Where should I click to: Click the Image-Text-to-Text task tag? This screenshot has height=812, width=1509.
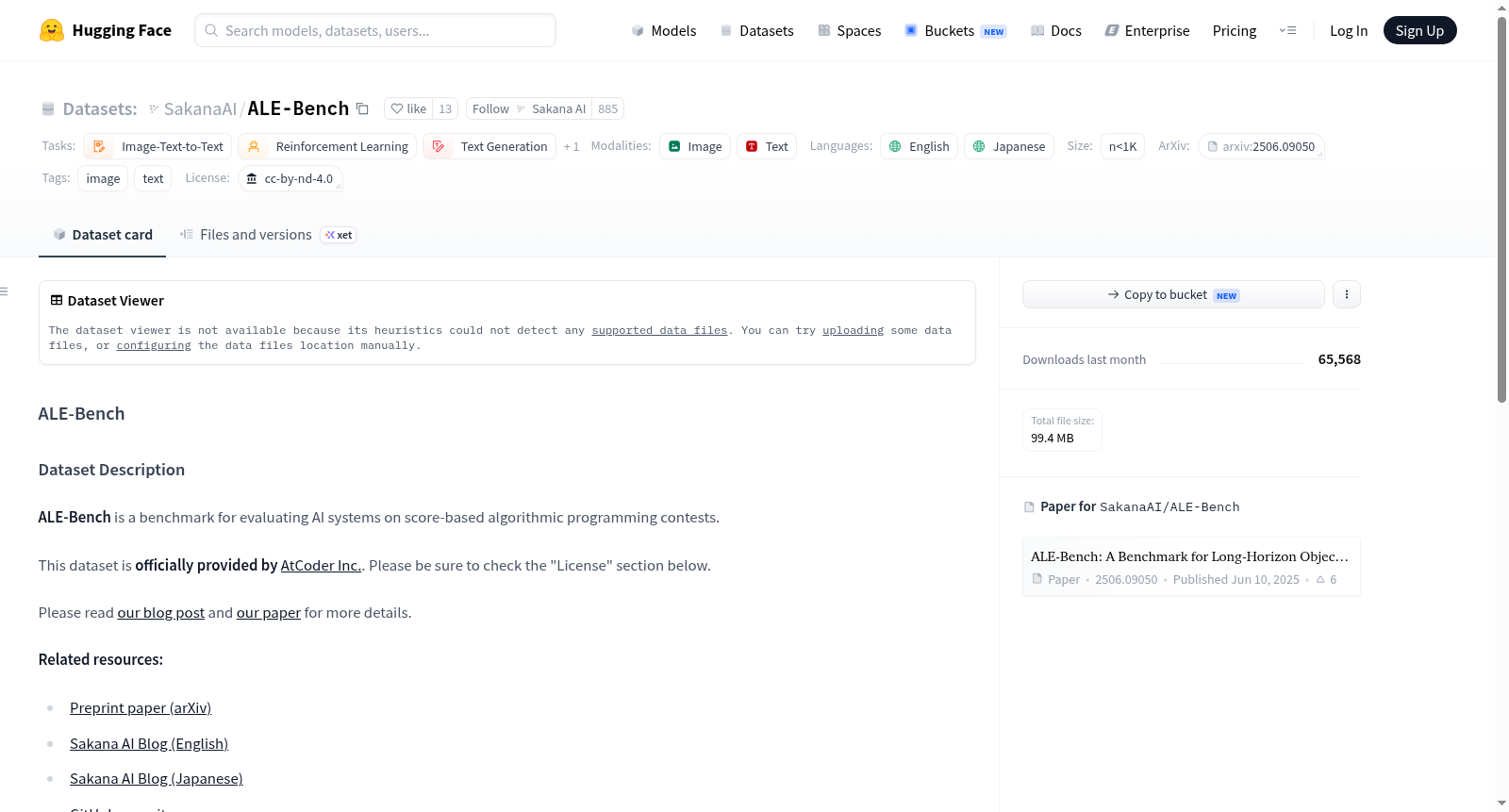point(158,146)
